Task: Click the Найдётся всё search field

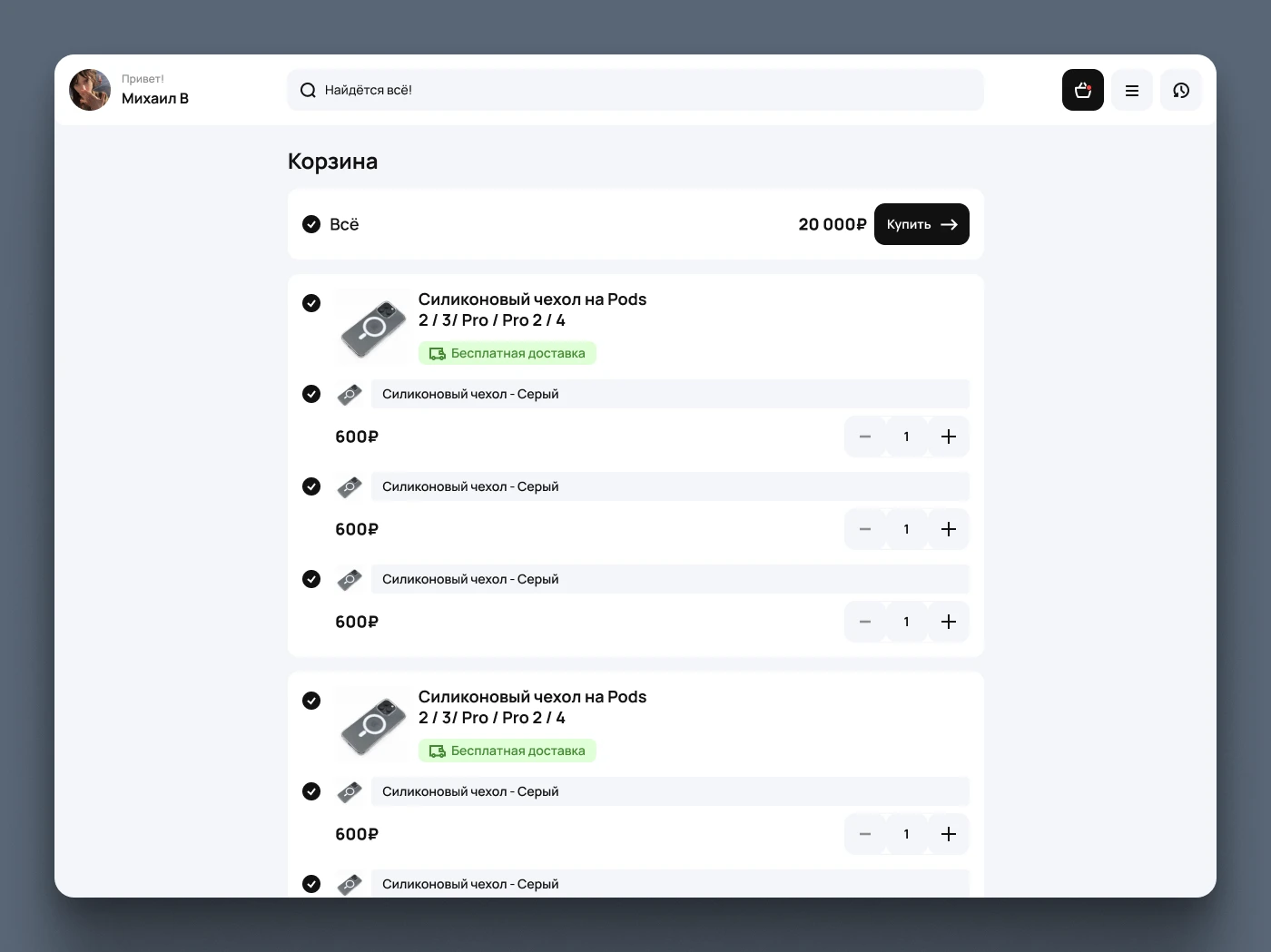Action: pyautogui.click(x=635, y=90)
